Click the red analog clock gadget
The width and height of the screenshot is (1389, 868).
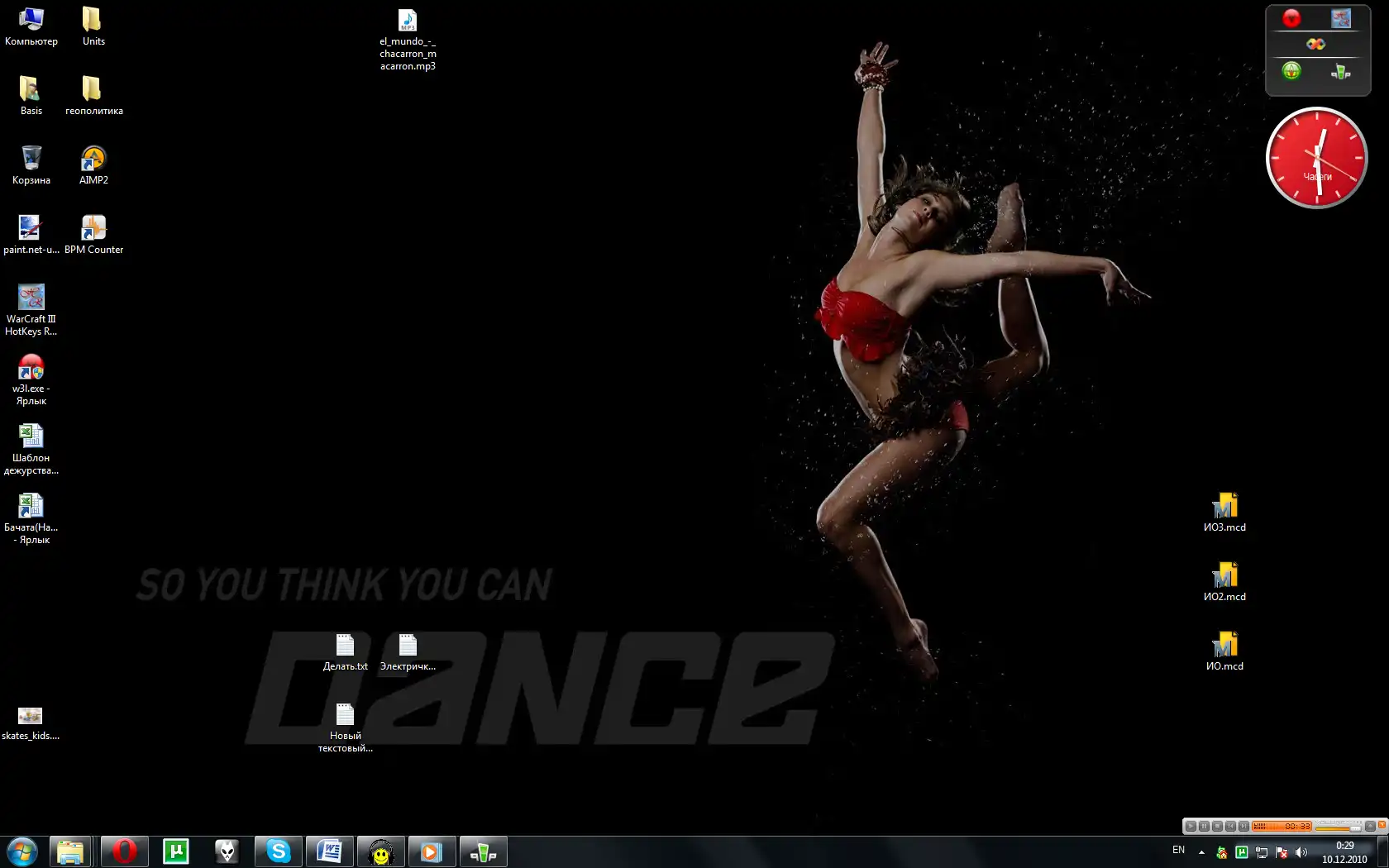coord(1316,157)
